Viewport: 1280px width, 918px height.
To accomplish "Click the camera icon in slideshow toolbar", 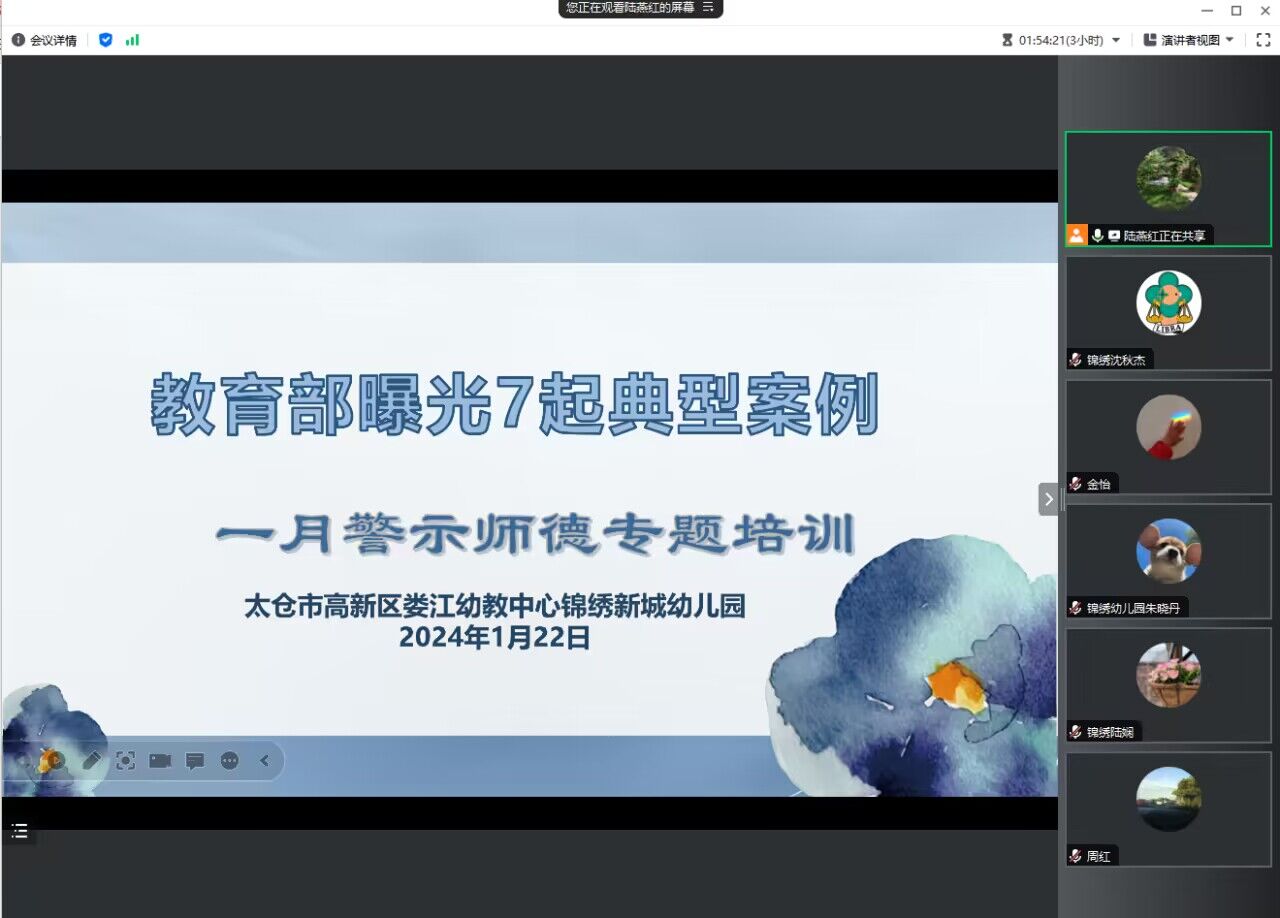I will coord(160,761).
